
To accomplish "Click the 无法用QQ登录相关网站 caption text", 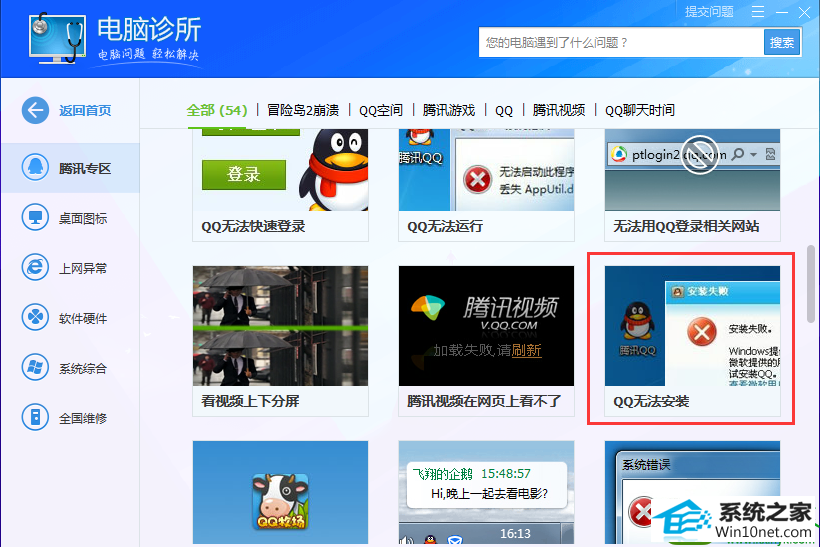I will tap(686, 226).
